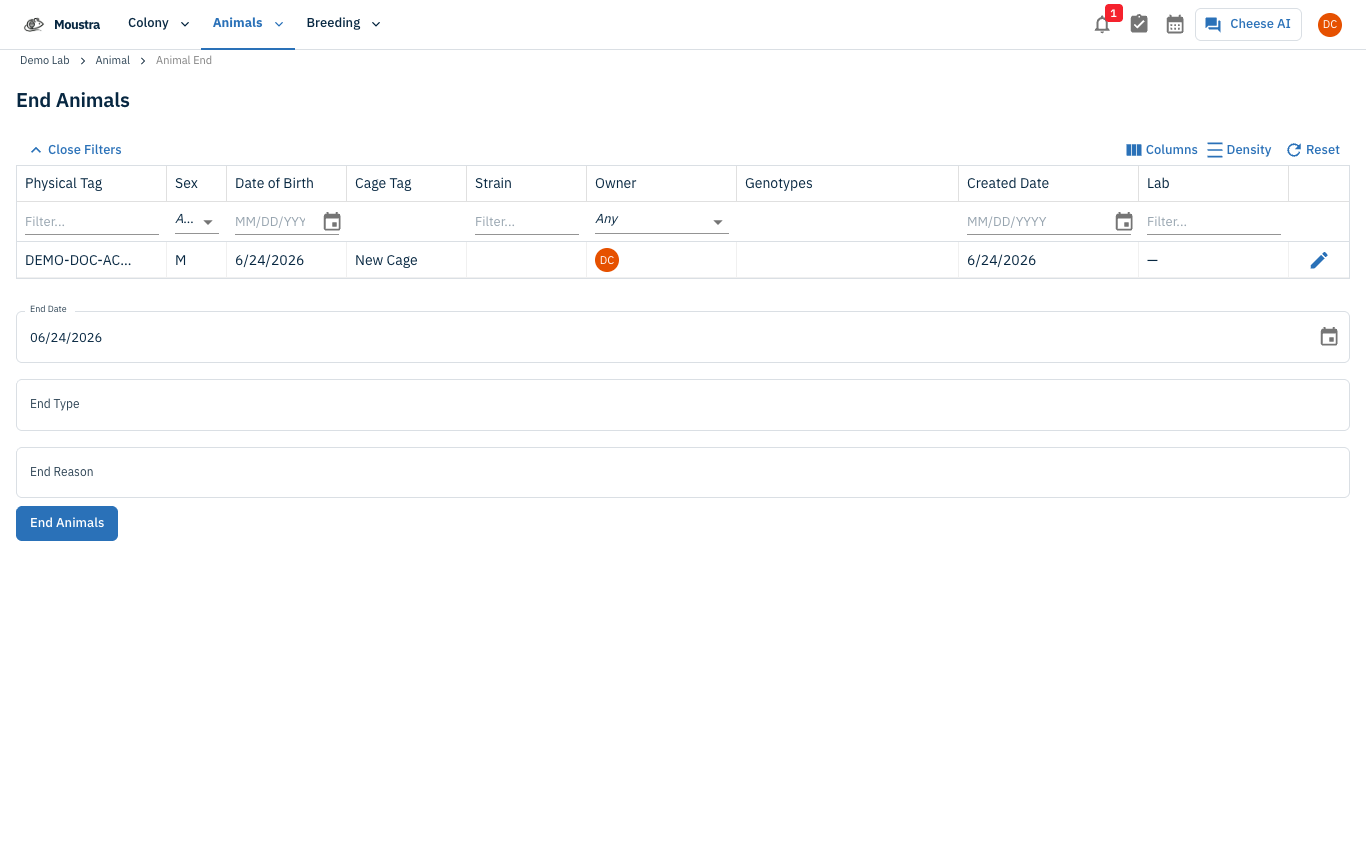Open the End Type dropdown field
This screenshot has height=854, width=1366.
683,405
